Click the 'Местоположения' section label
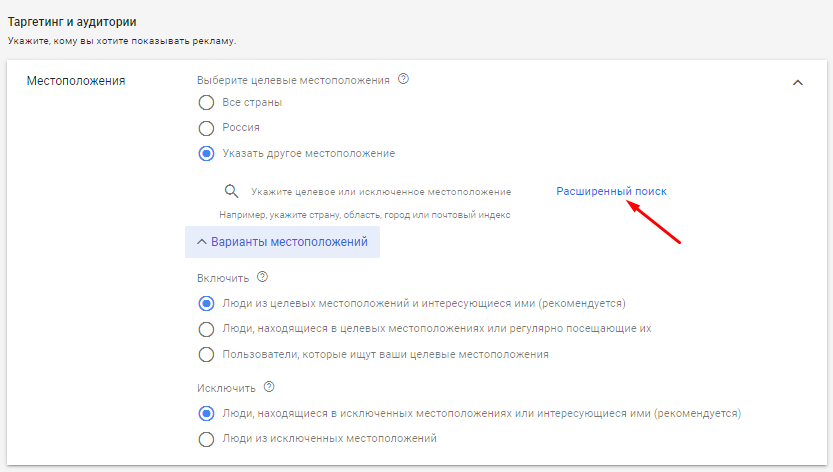The width and height of the screenshot is (833, 472). 75,81
